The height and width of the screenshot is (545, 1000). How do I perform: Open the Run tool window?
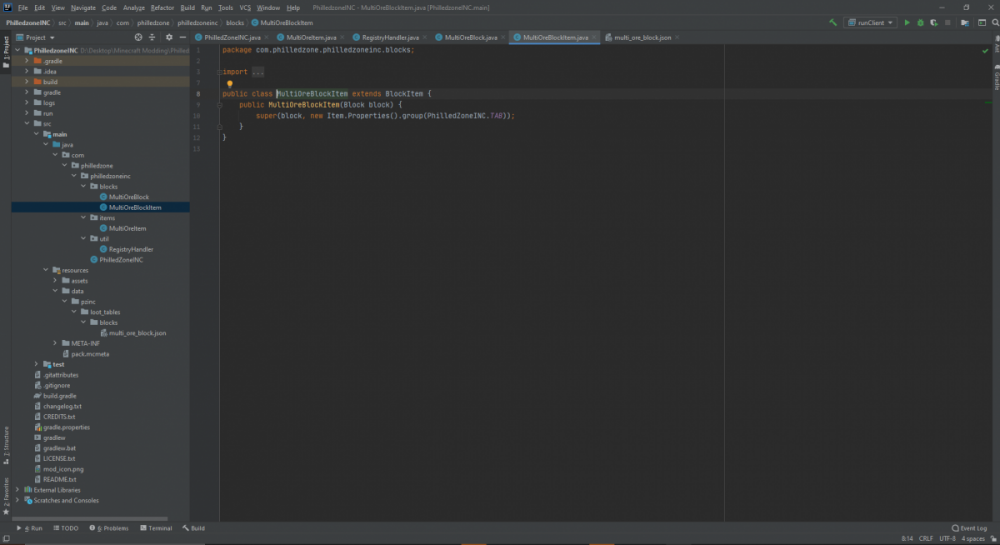29,528
